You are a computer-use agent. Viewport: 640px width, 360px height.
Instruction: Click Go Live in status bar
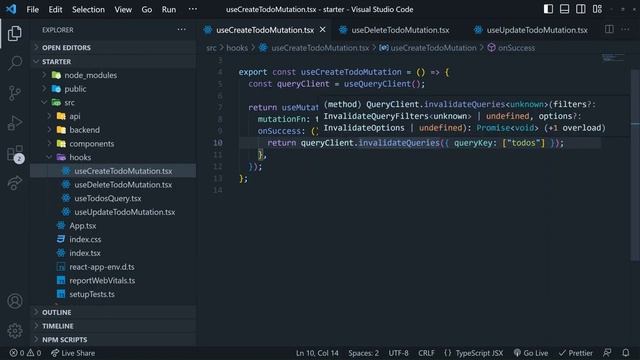pos(531,353)
